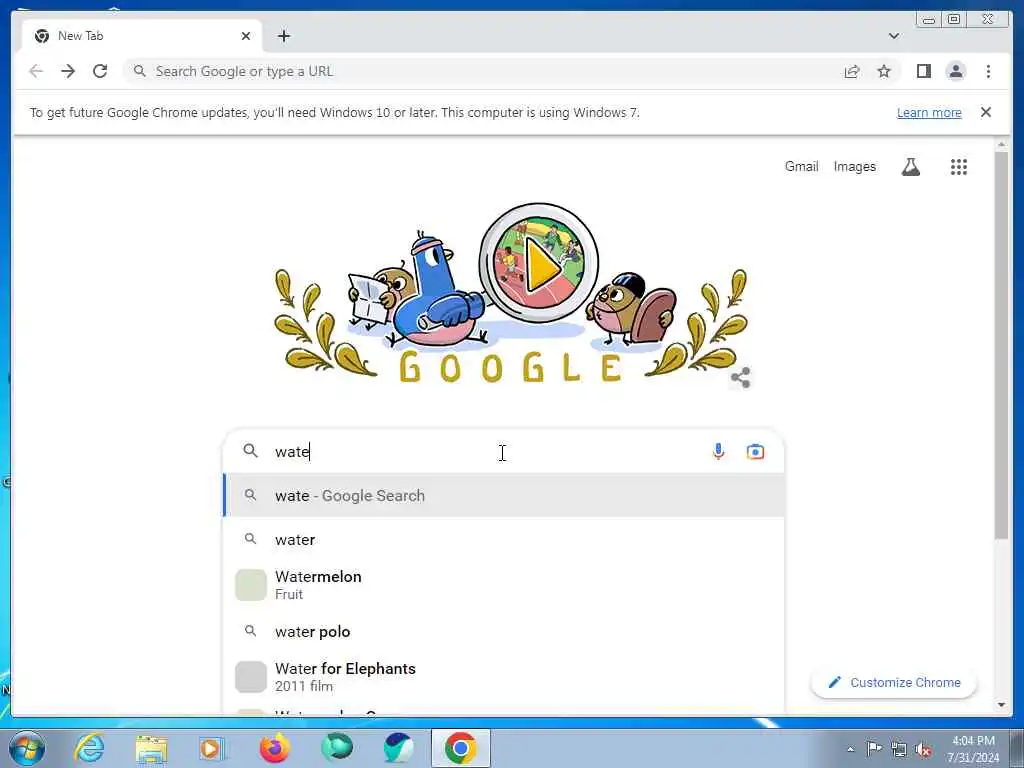Click the taskbar clock showing 4:04 PM

(973, 748)
